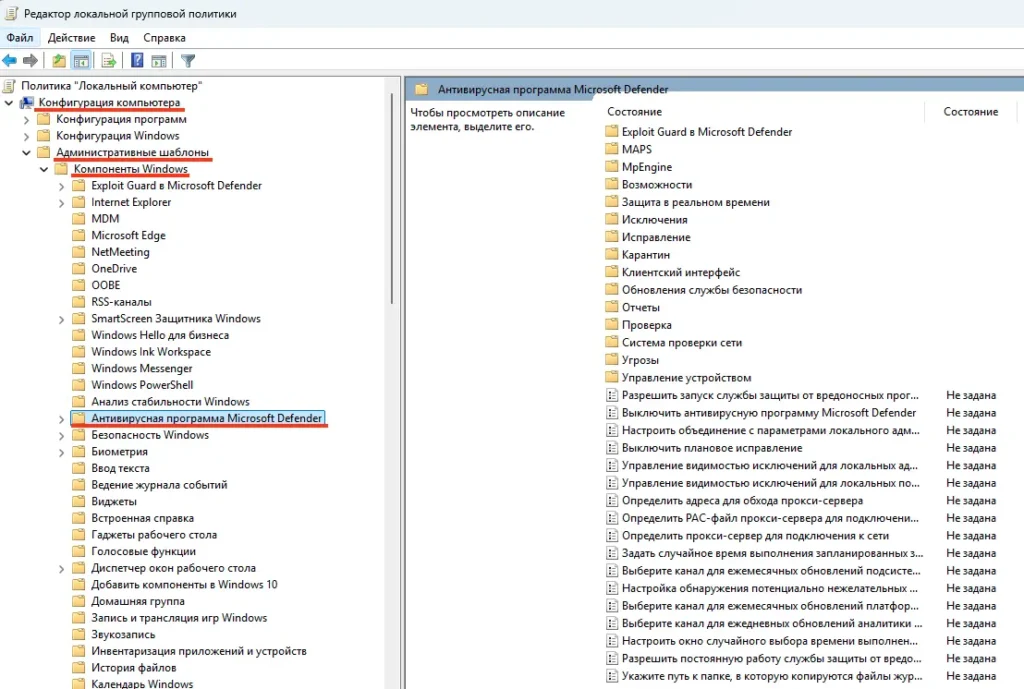Expand the Конфигурация программ node

click(x=26, y=120)
